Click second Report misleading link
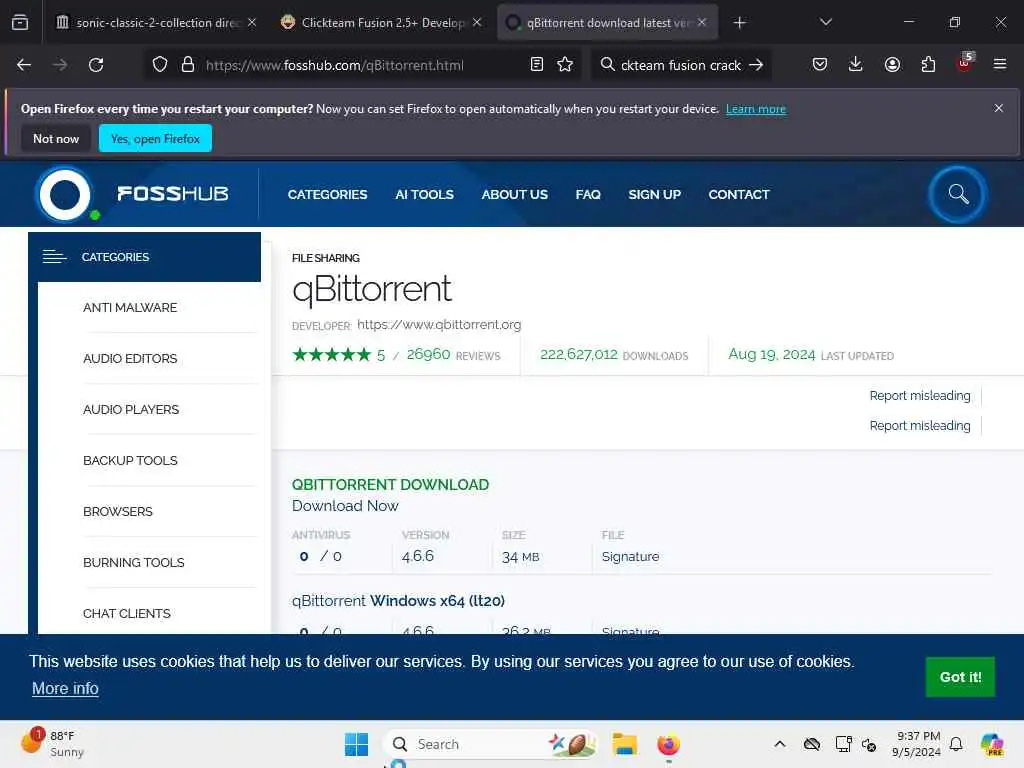This screenshot has width=1024, height=768. (920, 426)
